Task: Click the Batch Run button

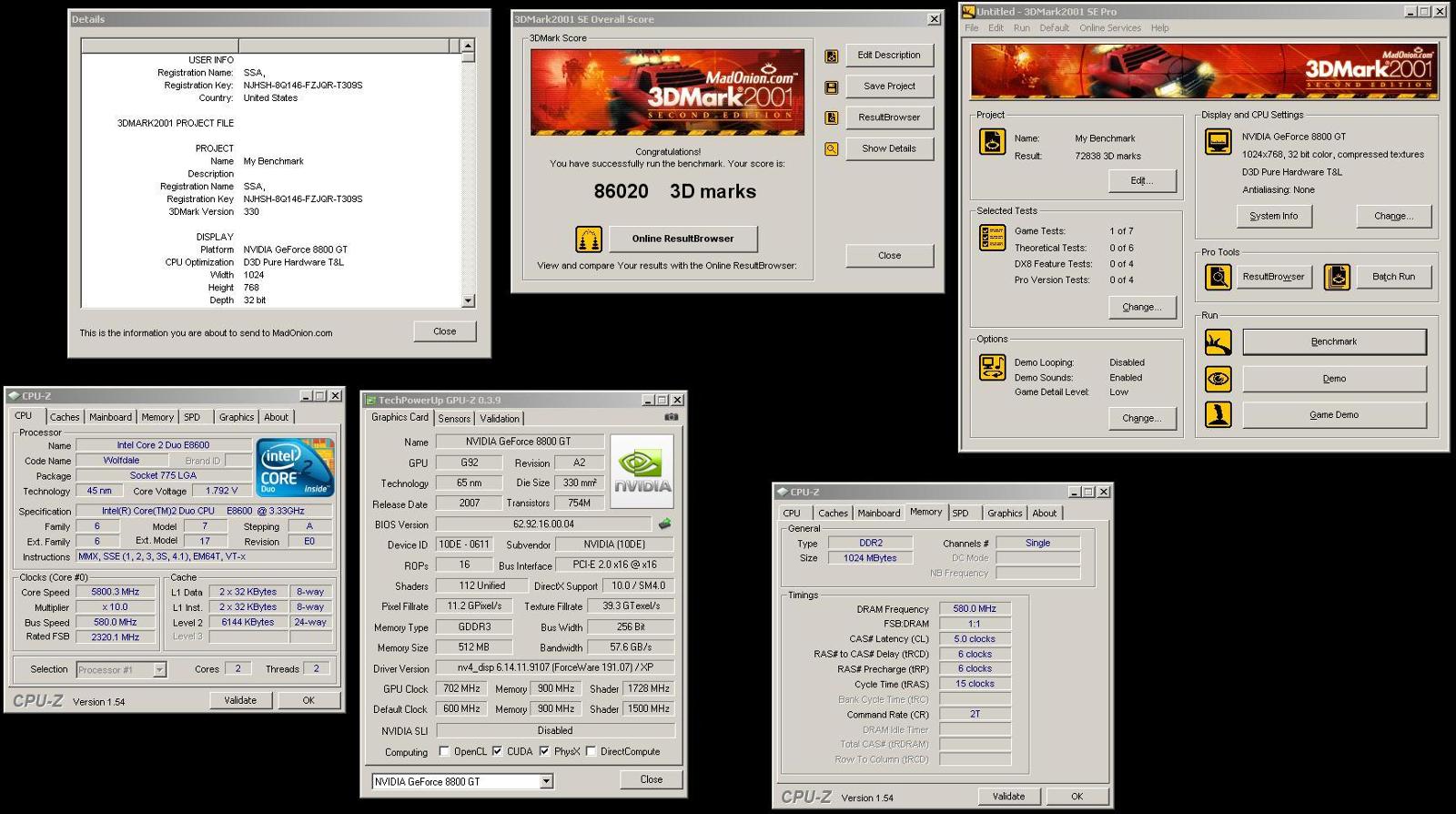Action: 1393,277
